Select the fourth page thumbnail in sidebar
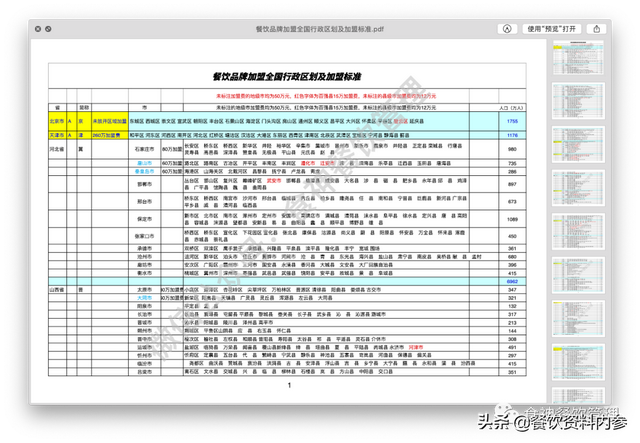Image resolution: width=640 pixels, height=443 pixels. click(x=578, y=188)
